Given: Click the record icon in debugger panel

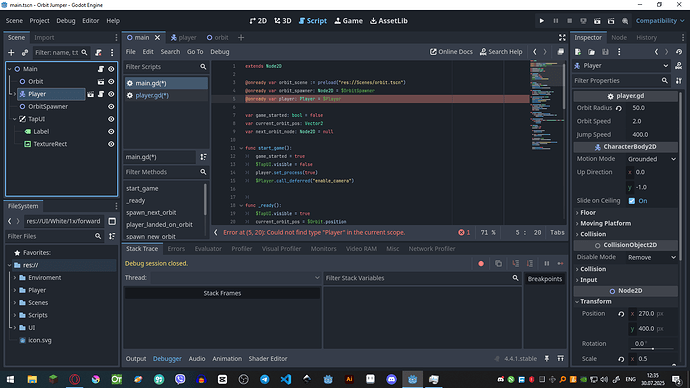Looking at the screenshot, I should pyautogui.click(x=481, y=264).
